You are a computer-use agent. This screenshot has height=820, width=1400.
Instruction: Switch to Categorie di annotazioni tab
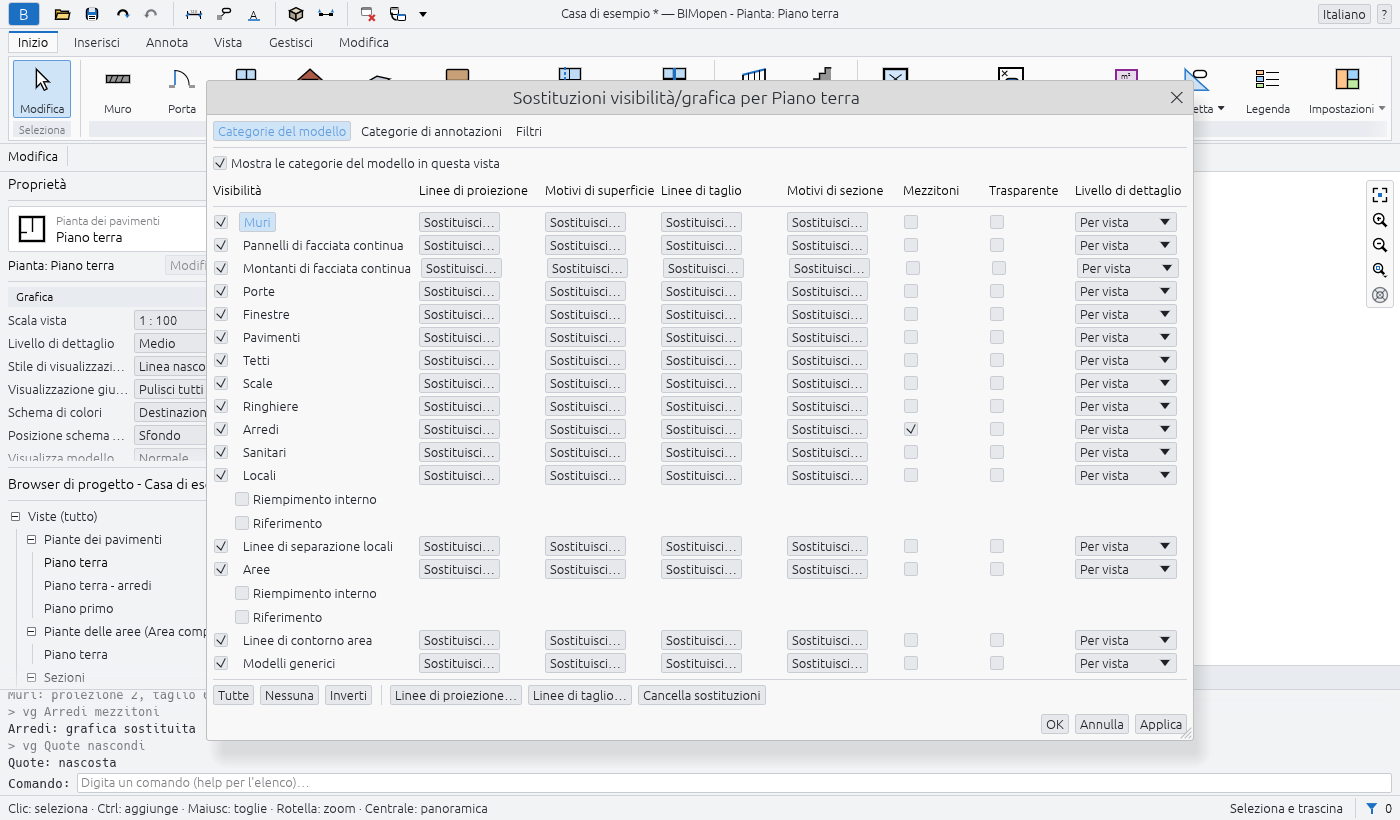pyautogui.click(x=431, y=131)
